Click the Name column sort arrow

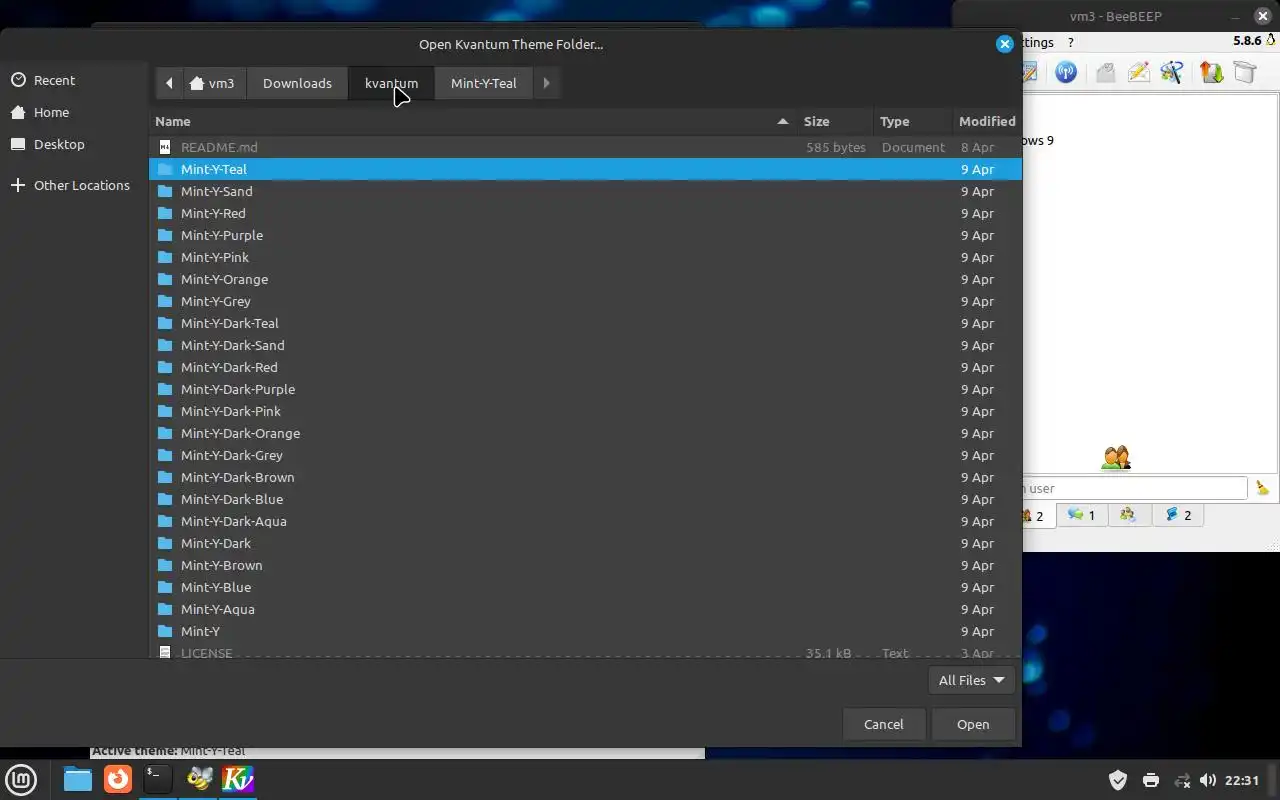[x=782, y=121]
